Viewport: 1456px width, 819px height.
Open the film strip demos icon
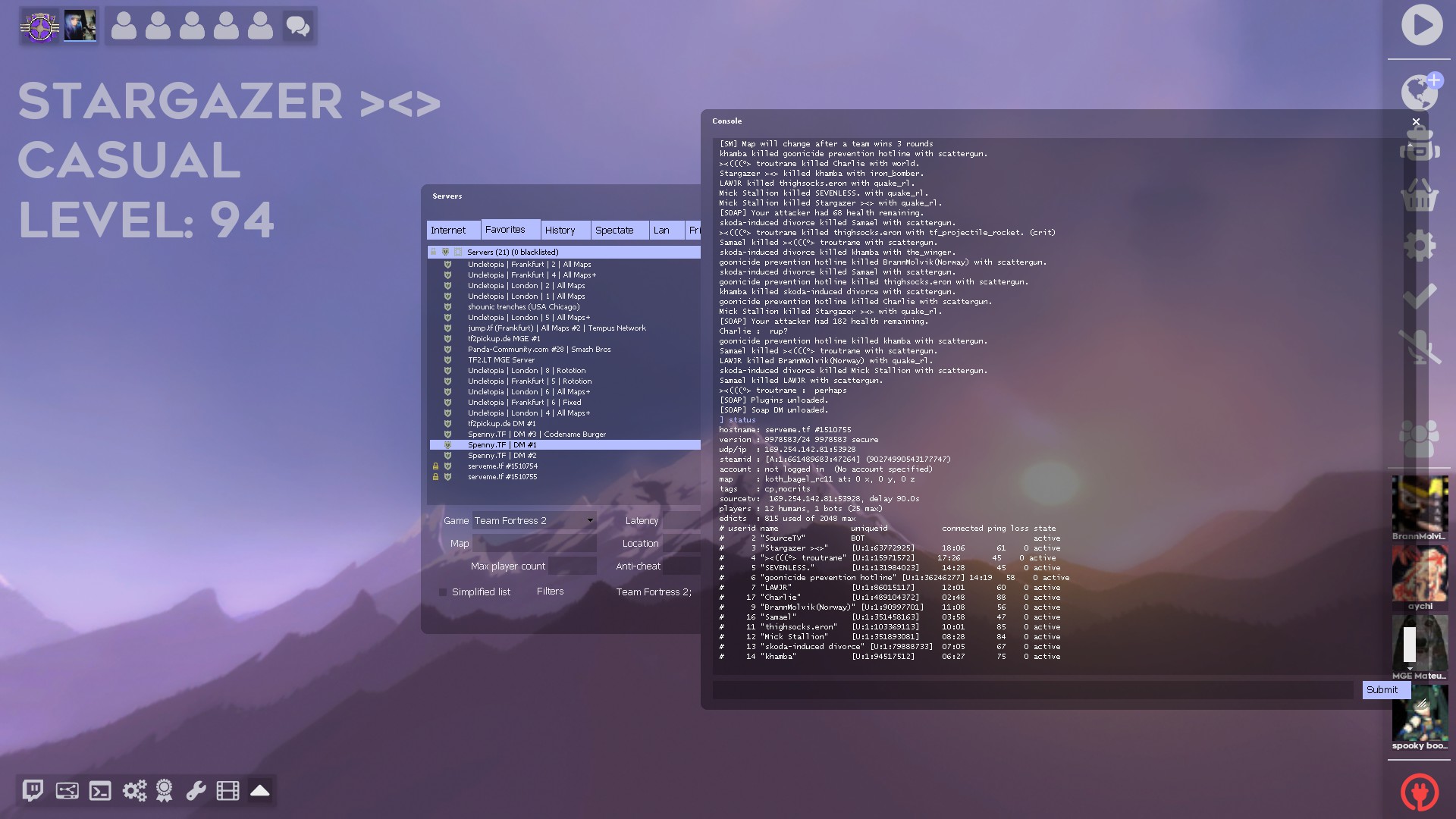(227, 791)
